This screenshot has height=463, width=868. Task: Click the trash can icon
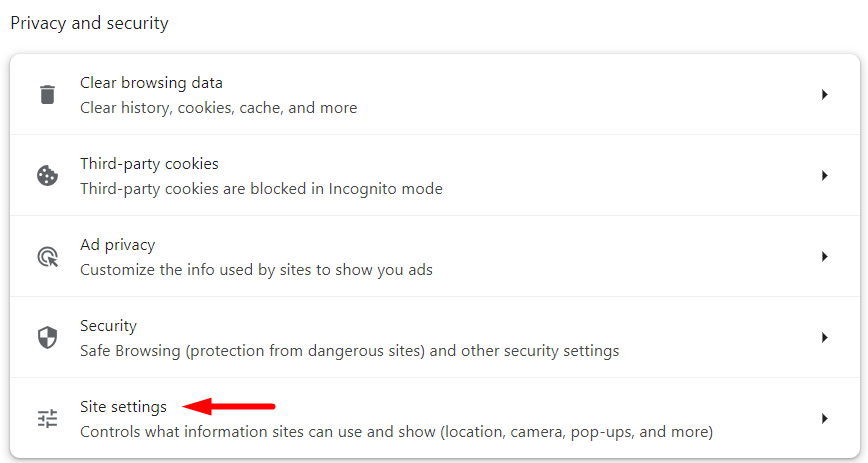point(48,95)
